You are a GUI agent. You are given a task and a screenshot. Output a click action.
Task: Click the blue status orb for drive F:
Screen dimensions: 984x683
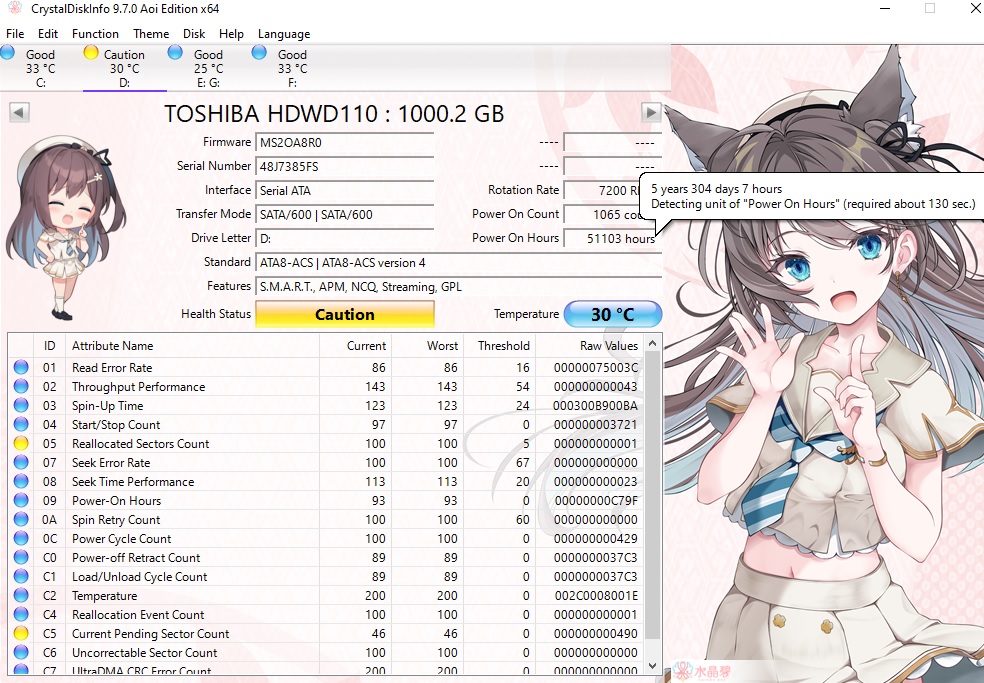(x=259, y=52)
